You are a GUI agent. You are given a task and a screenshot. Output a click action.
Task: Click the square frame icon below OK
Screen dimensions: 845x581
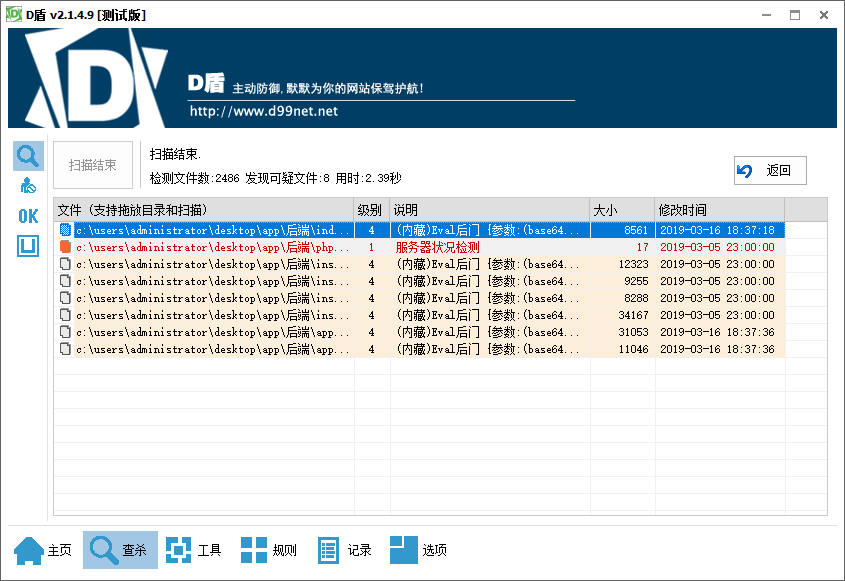tap(28, 246)
